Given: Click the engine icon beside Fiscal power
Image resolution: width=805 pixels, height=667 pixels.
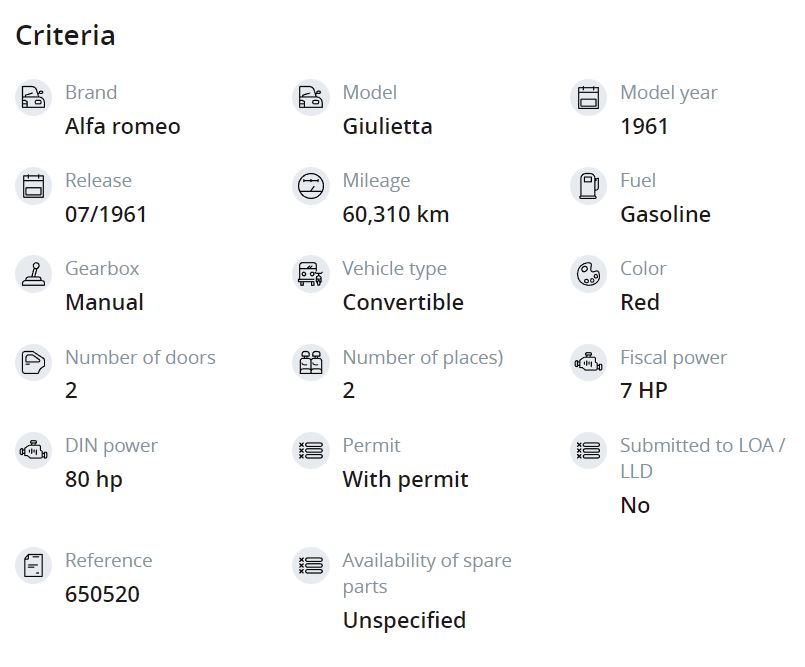Looking at the screenshot, I should (x=588, y=363).
